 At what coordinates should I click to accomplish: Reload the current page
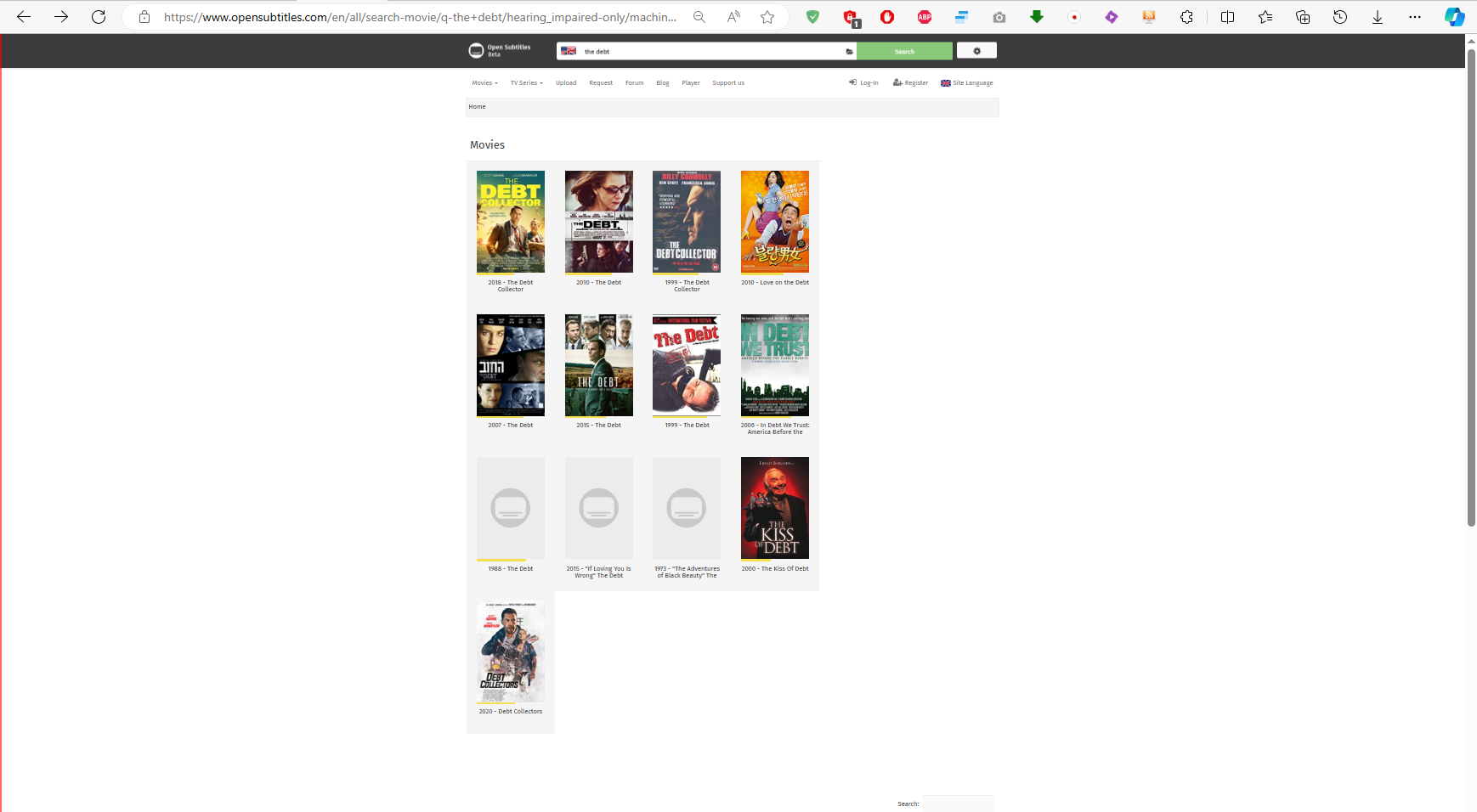pyautogui.click(x=99, y=17)
